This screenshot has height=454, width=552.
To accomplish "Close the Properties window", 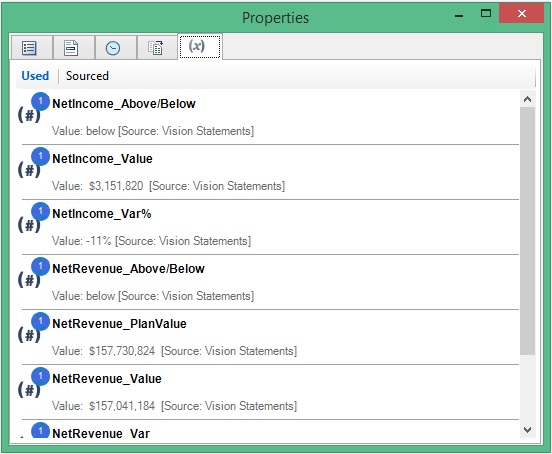I will pos(522,13).
